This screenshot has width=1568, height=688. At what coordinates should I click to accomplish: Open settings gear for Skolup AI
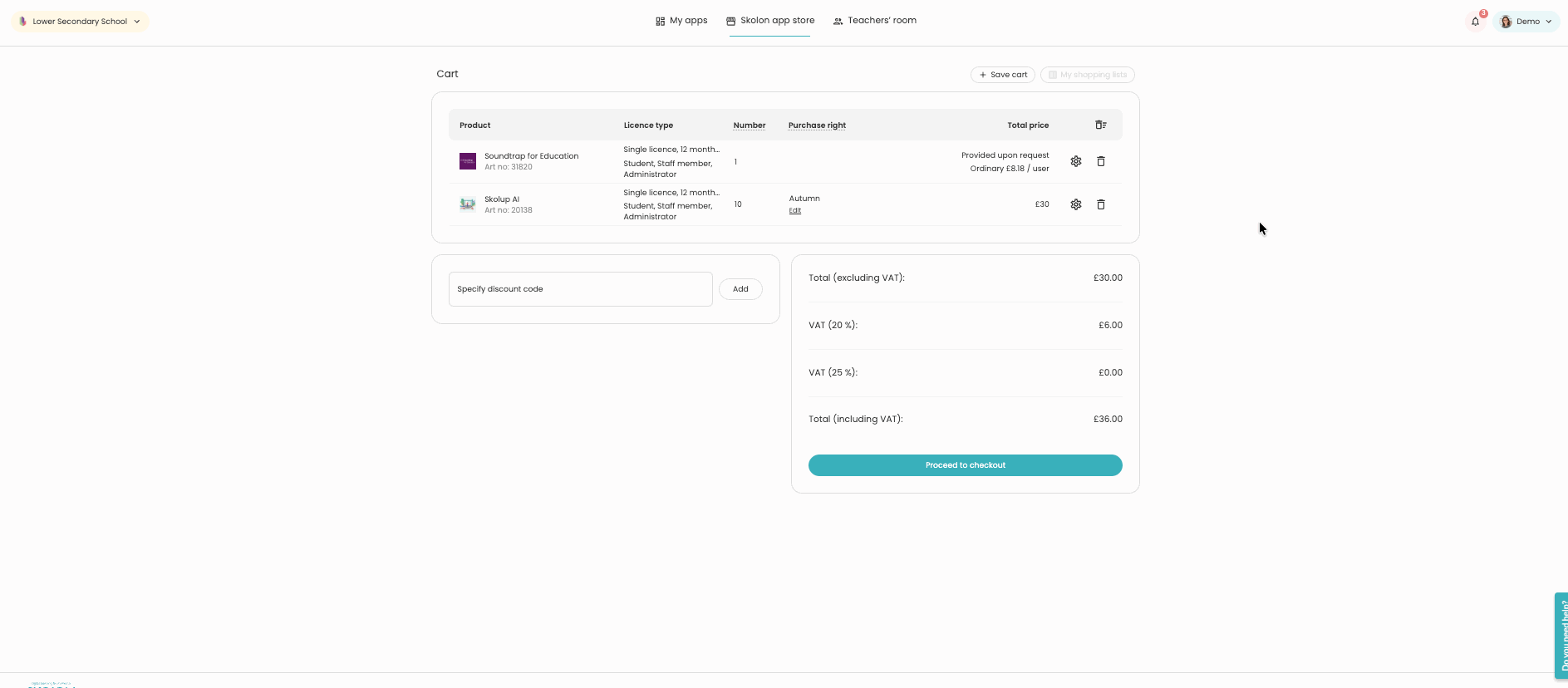(x=1075, y=204)
